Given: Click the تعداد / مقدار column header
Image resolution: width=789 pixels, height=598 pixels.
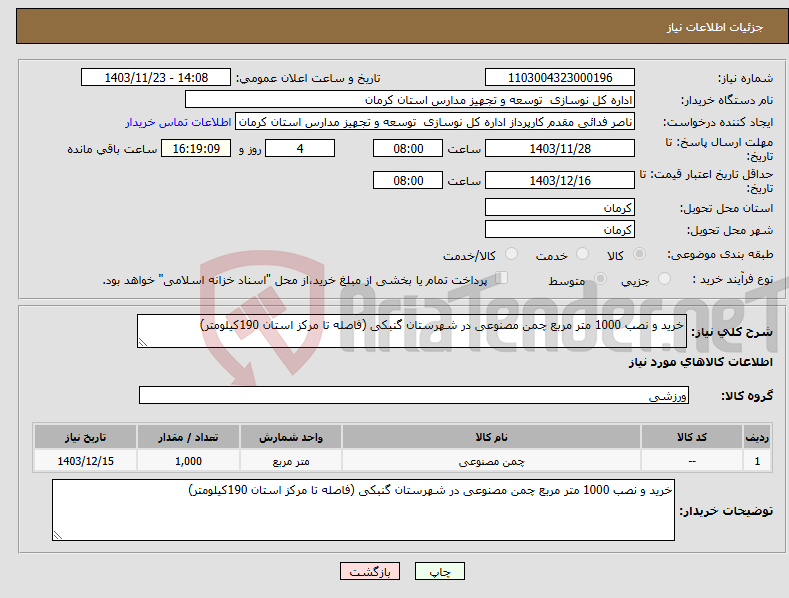Looking at the screenshot, I should pyautogui.click(x=188, y=437).
